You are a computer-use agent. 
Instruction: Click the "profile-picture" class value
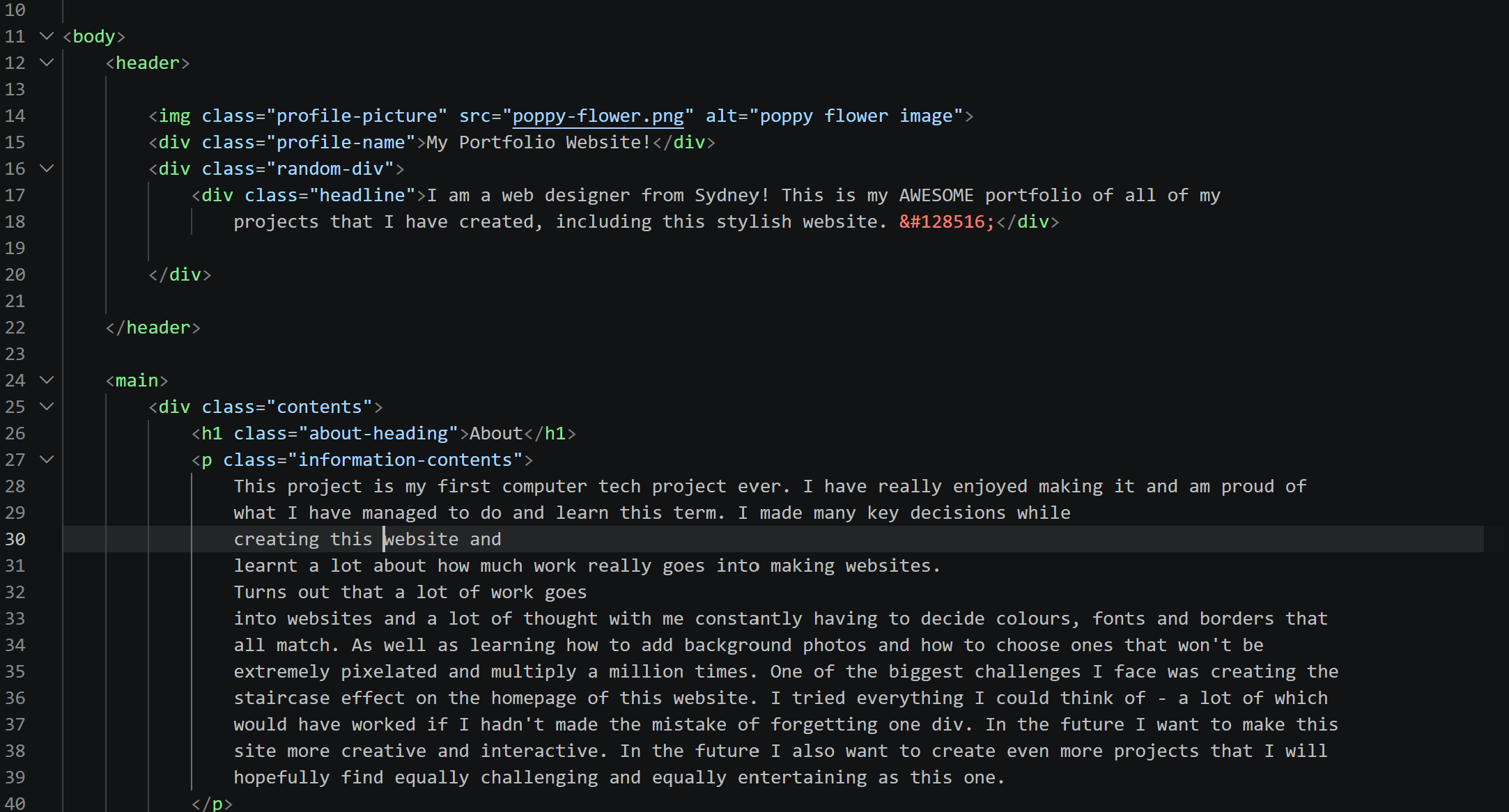click(x=357, y=116)
